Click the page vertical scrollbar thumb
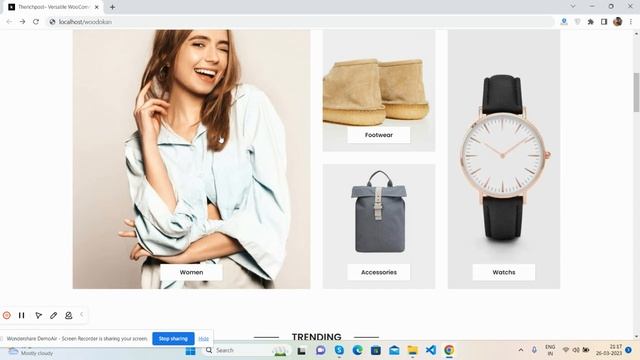Screen dimensions: 640x360 click(x=636, y=92)
